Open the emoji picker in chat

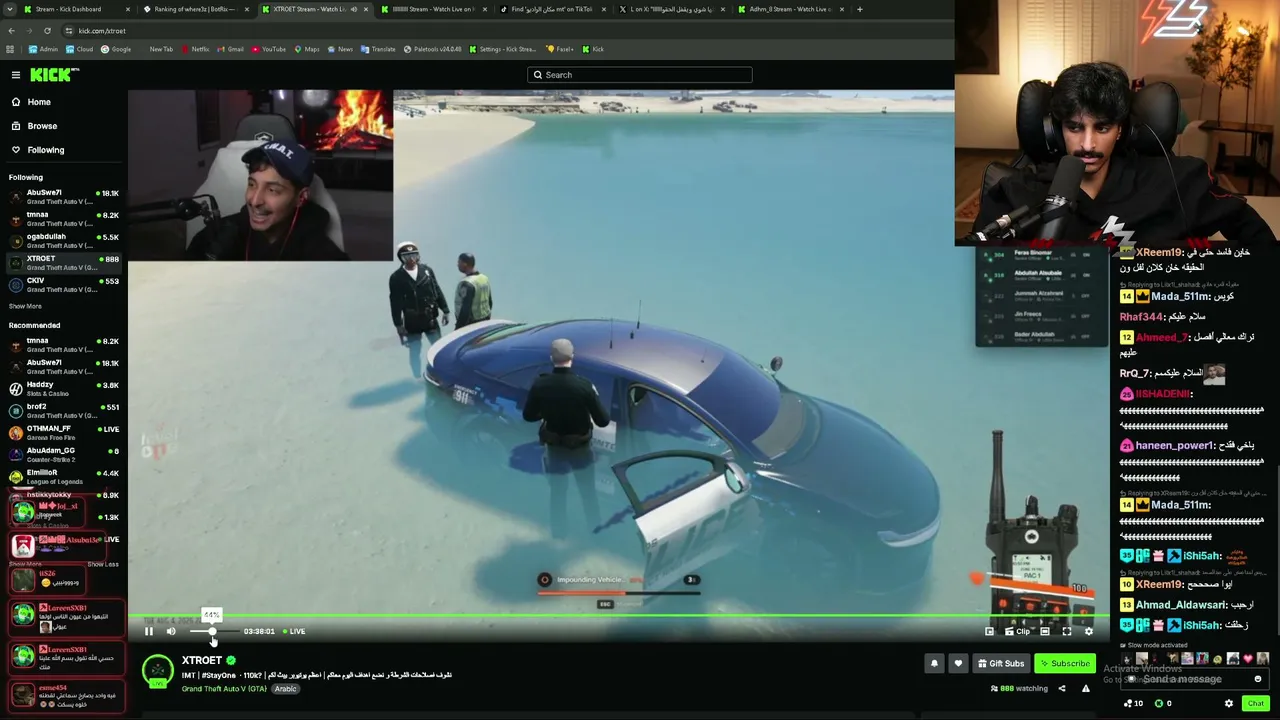coord(1258,679)
